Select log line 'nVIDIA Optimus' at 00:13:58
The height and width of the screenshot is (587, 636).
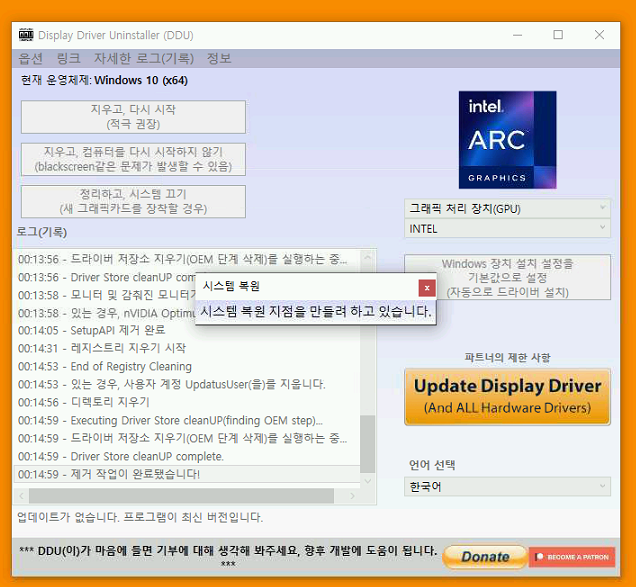(105, 313)
